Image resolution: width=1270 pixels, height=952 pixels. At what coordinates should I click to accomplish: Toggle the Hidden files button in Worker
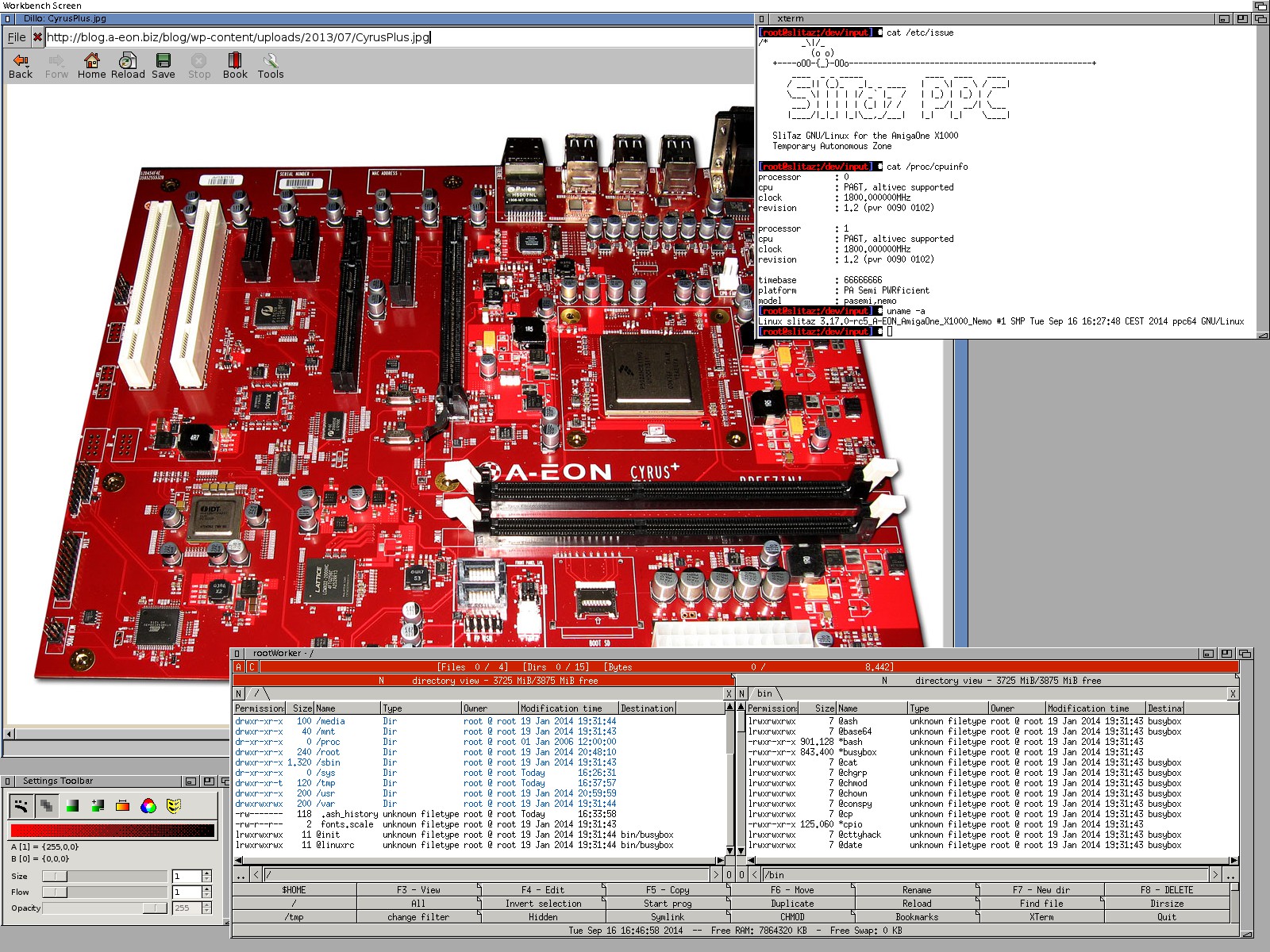tap(543, 917)
